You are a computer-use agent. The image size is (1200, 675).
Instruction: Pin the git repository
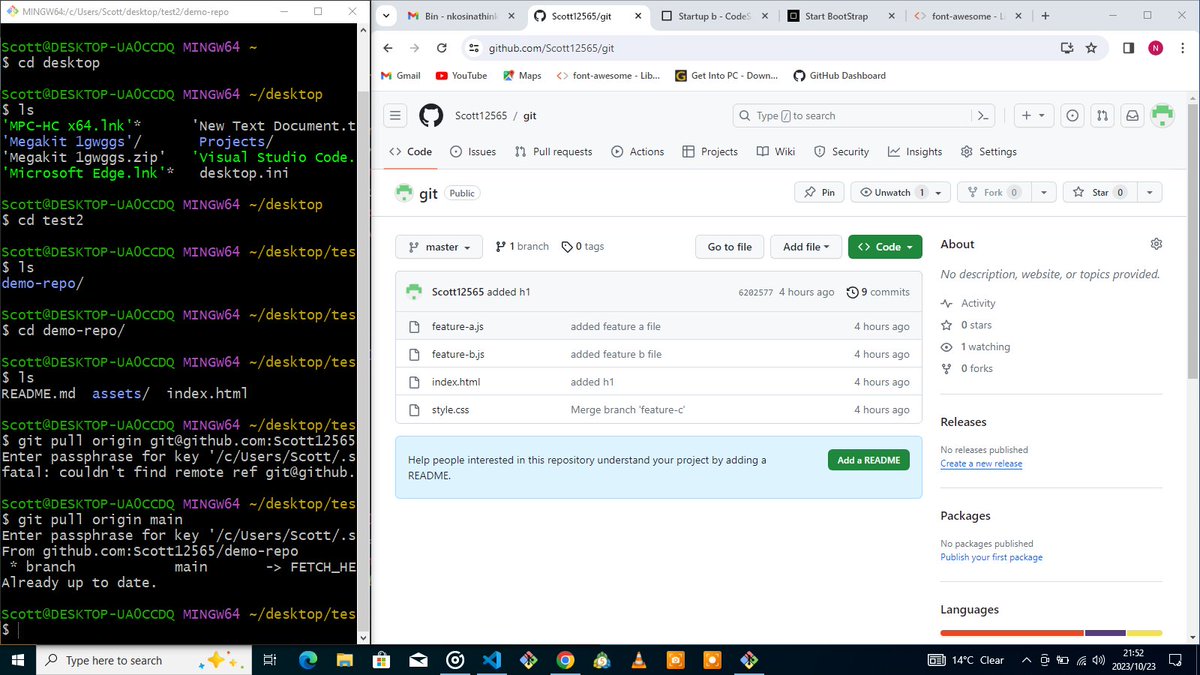pyautogui.click(x=819, y=192)
